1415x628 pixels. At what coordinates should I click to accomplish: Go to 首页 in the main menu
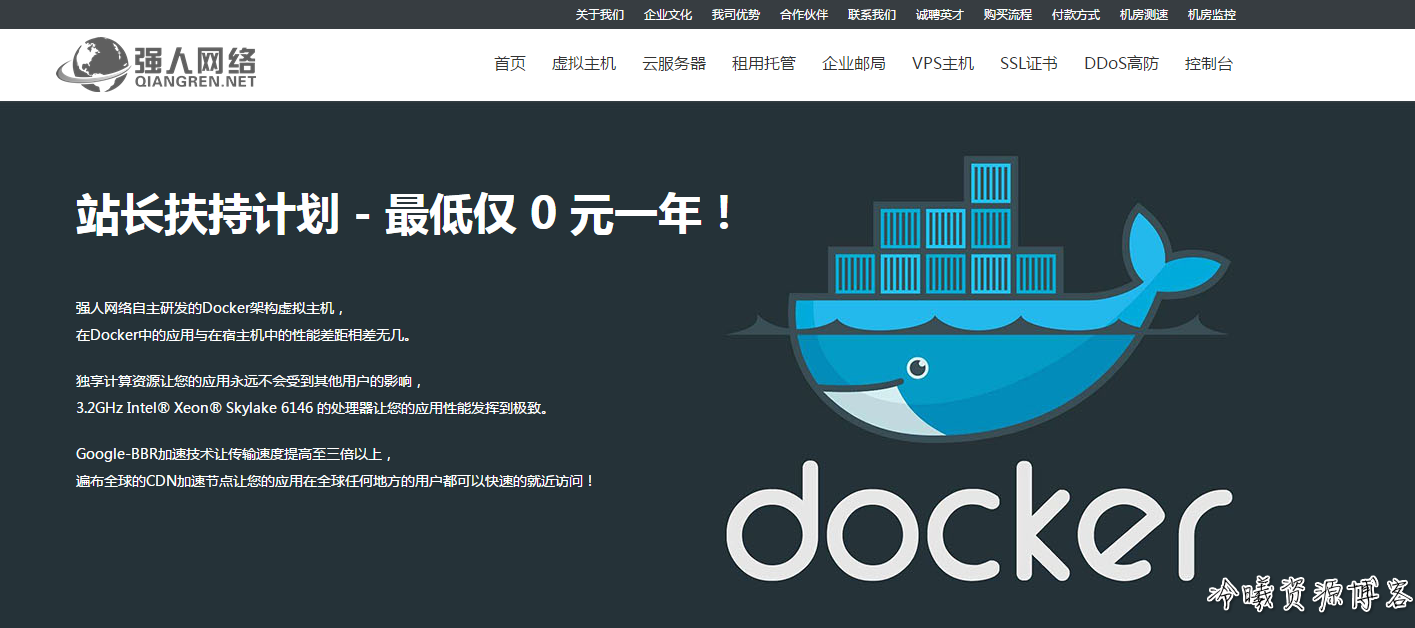(510, 64)
